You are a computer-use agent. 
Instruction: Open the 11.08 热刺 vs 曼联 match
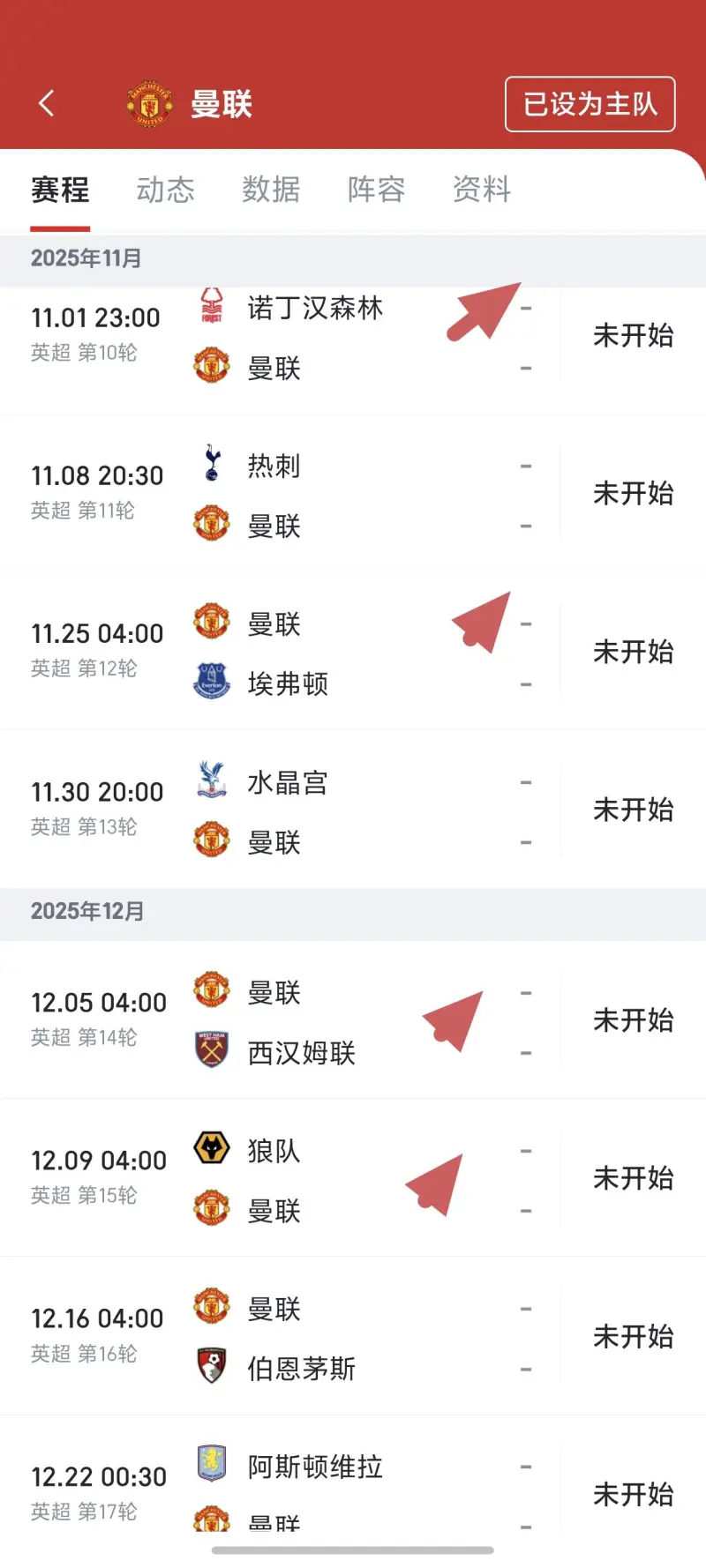tap(353, 494)
